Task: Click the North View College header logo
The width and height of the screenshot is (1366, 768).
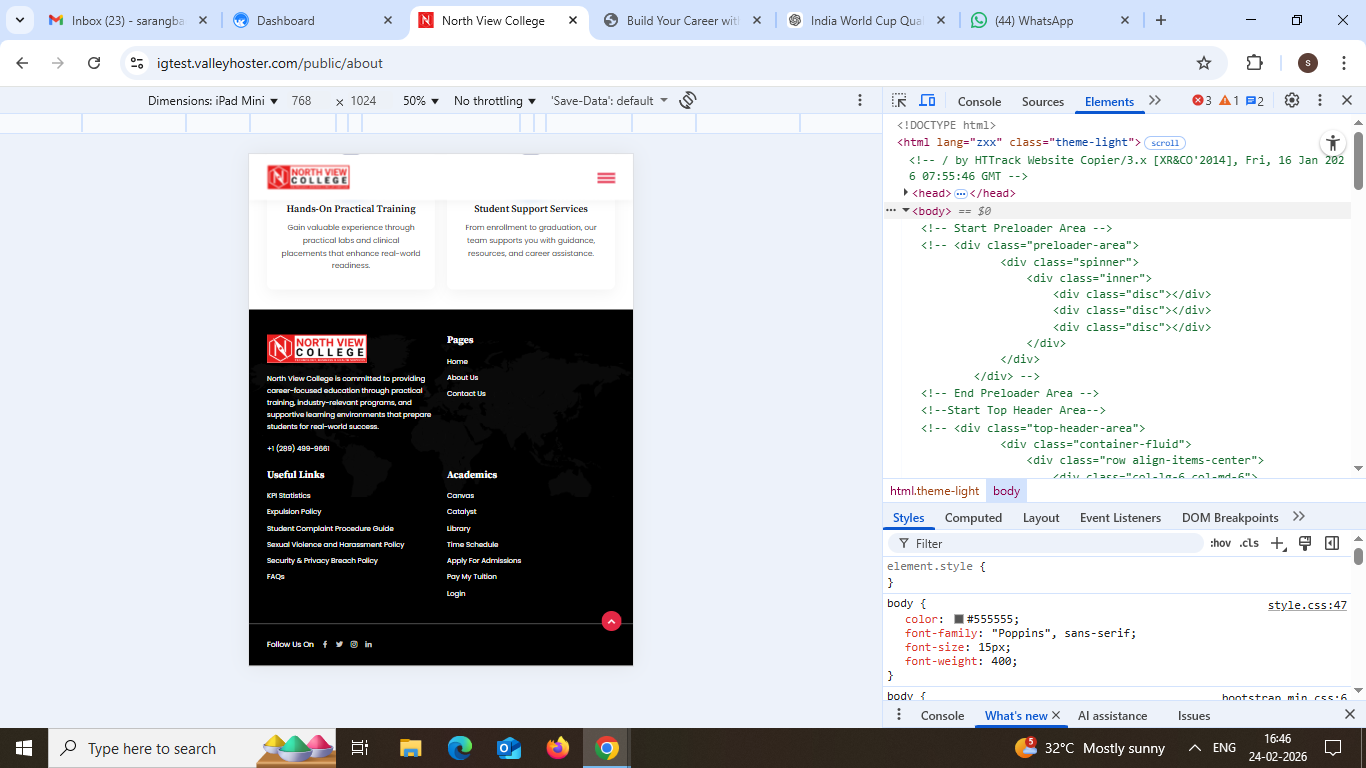Action: coord(308,177)
